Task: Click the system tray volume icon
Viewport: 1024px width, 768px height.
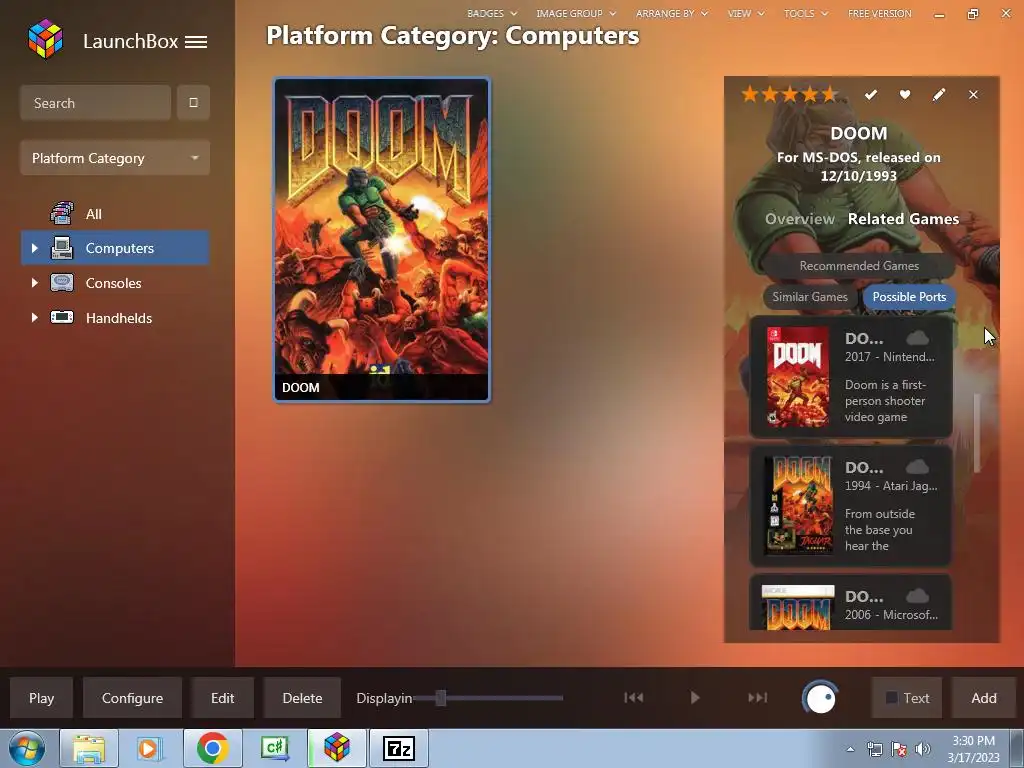Action: (922, 749)
